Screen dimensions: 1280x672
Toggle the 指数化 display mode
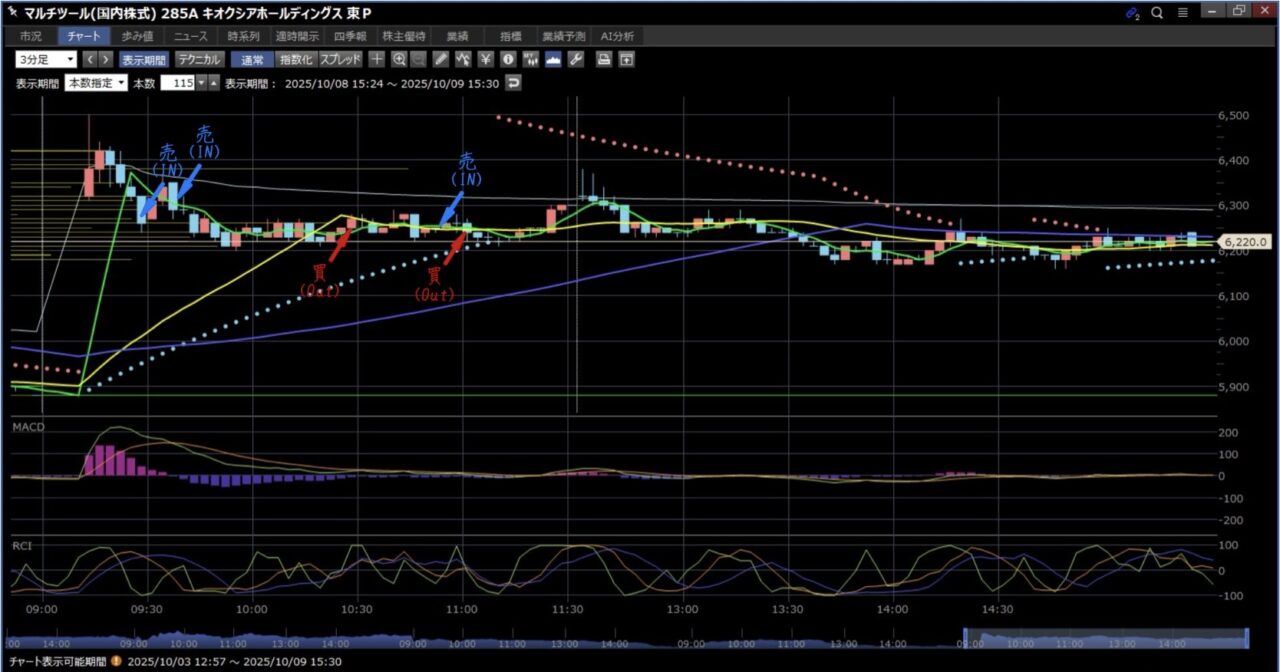[x=295, y=59]
